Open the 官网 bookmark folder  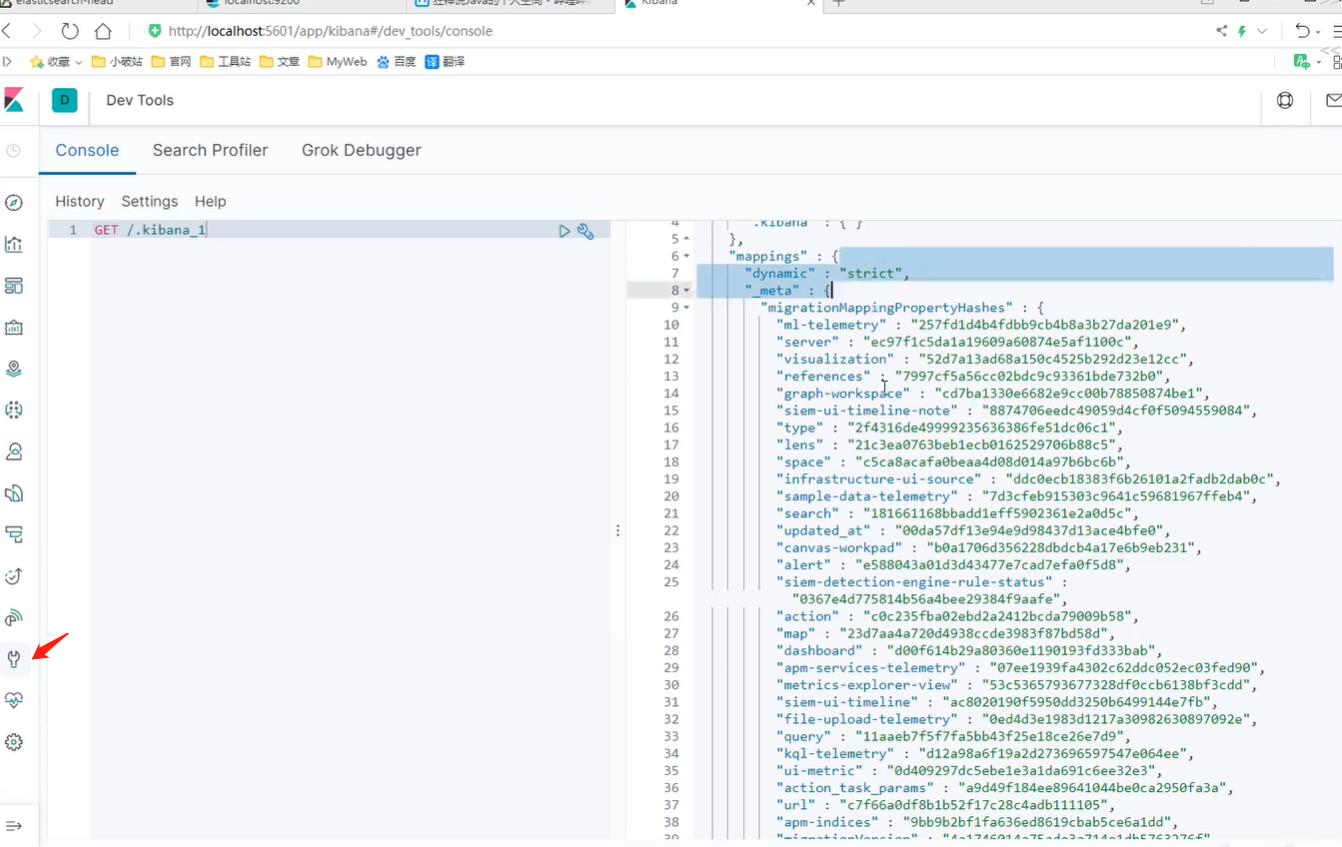(x=171, y=62)
